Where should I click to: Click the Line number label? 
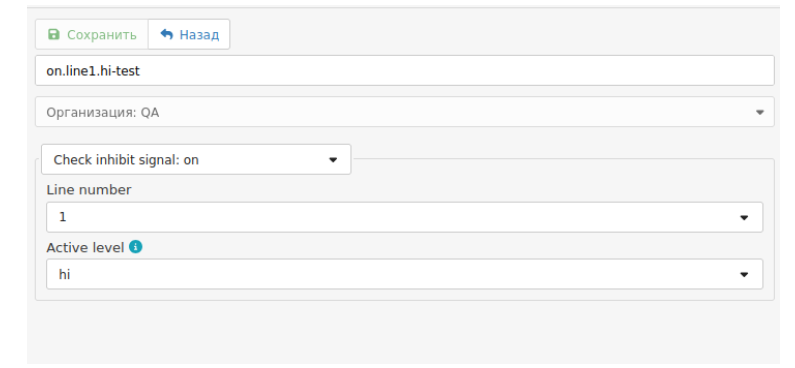[x=89, y=190]
